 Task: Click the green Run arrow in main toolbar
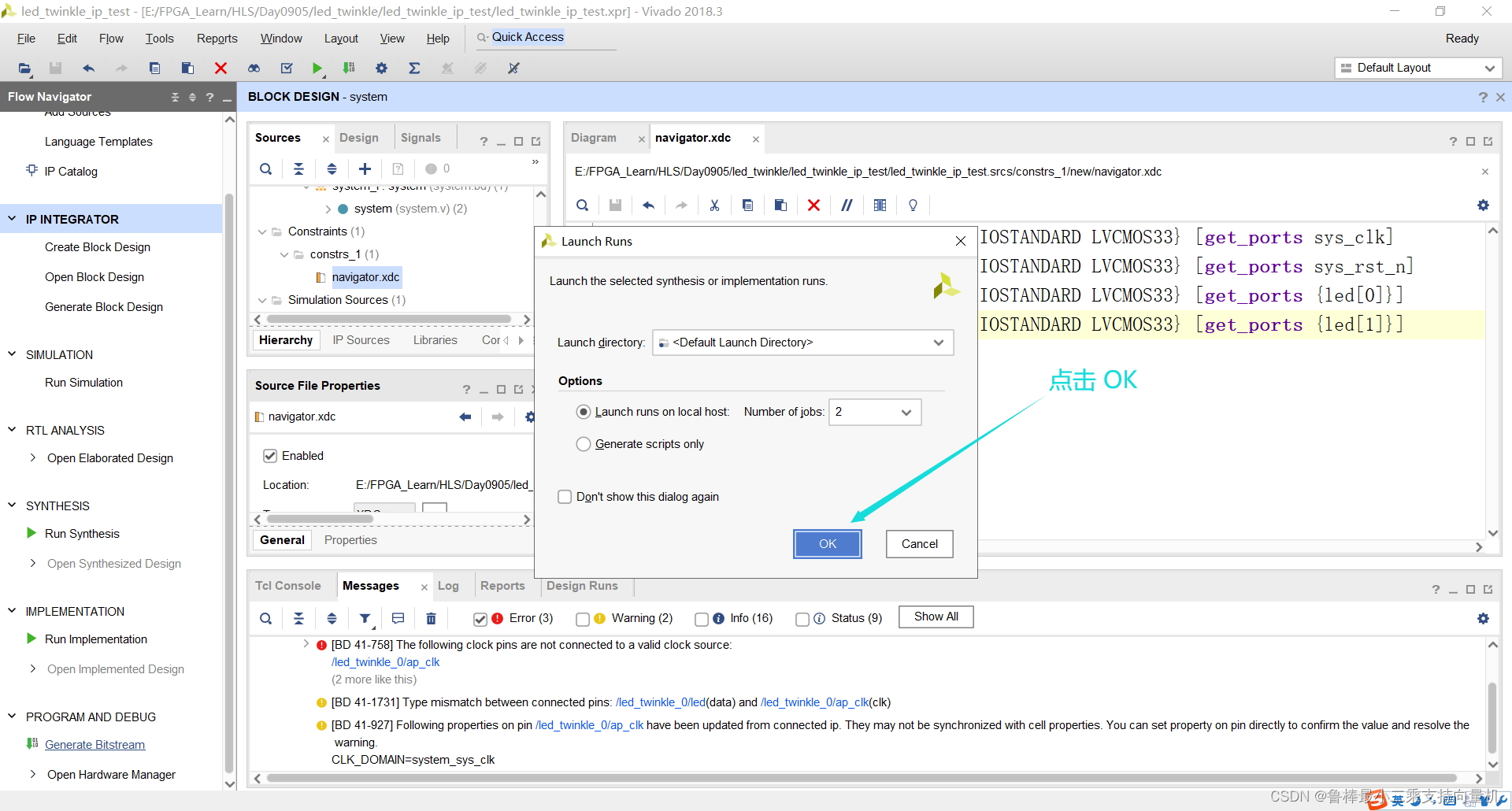pos(317,69)
